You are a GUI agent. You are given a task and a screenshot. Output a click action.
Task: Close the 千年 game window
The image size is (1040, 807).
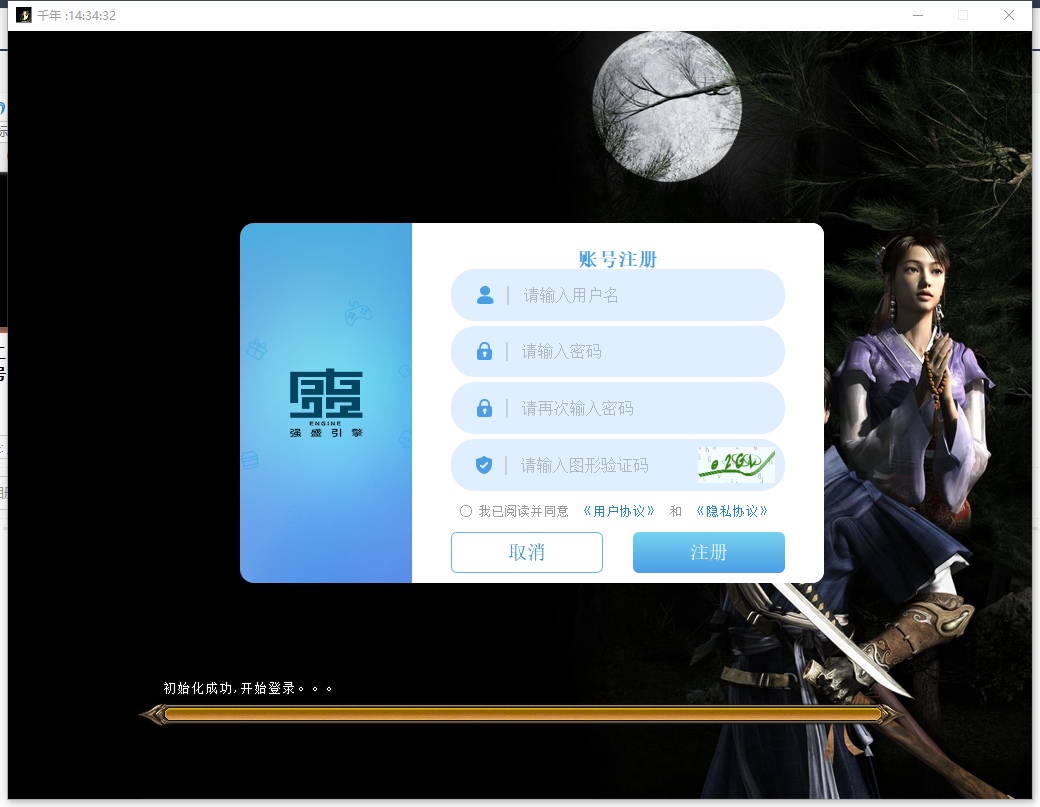pos(1009,15)
